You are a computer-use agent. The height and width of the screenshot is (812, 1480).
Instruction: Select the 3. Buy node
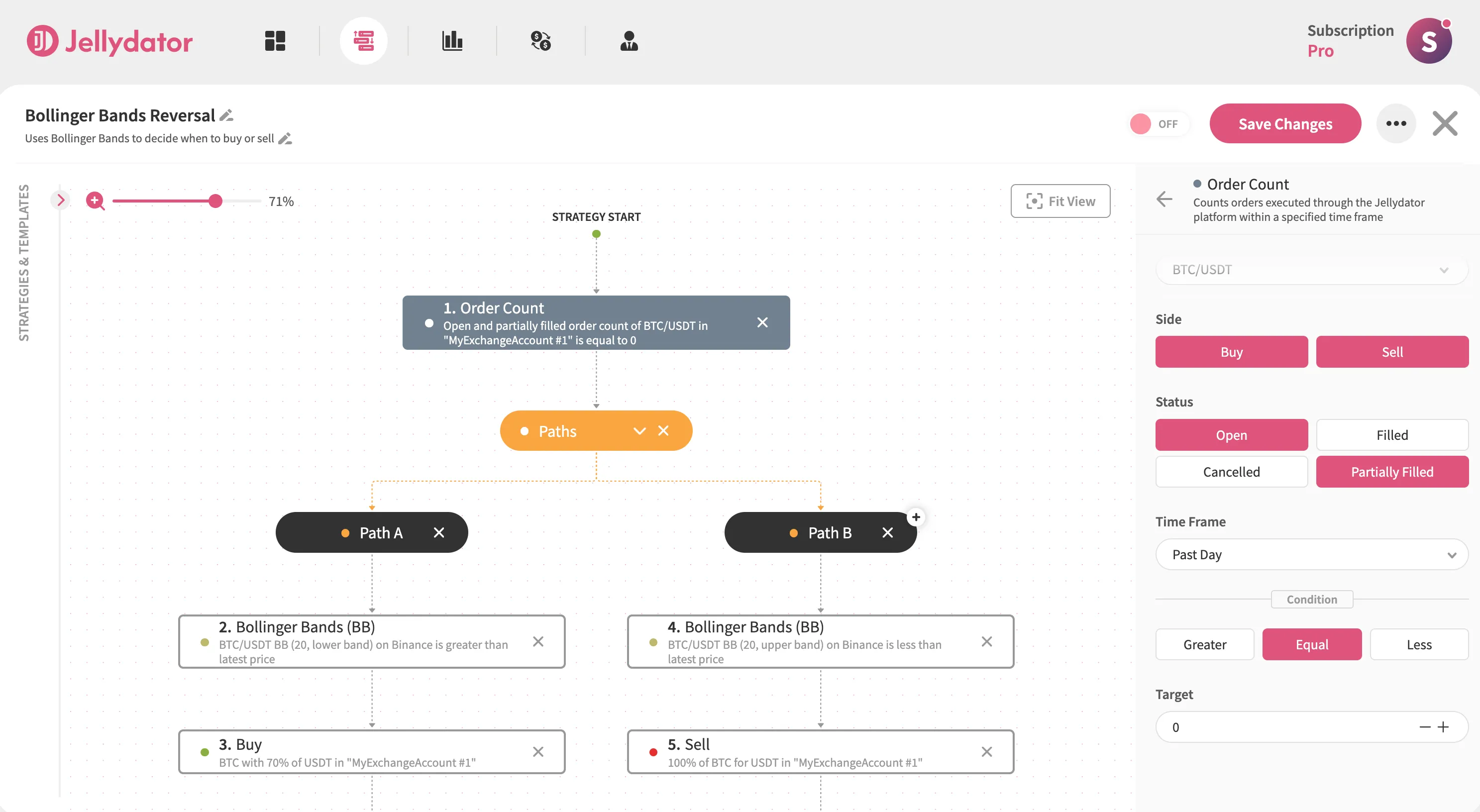click(x=372, y=752)
